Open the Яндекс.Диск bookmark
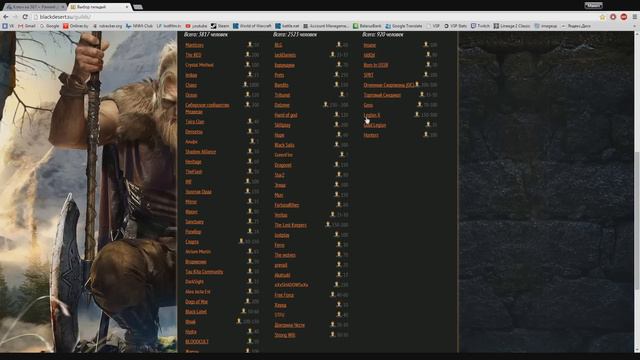This screenshot has height=360, width=640. click(576, 26)
